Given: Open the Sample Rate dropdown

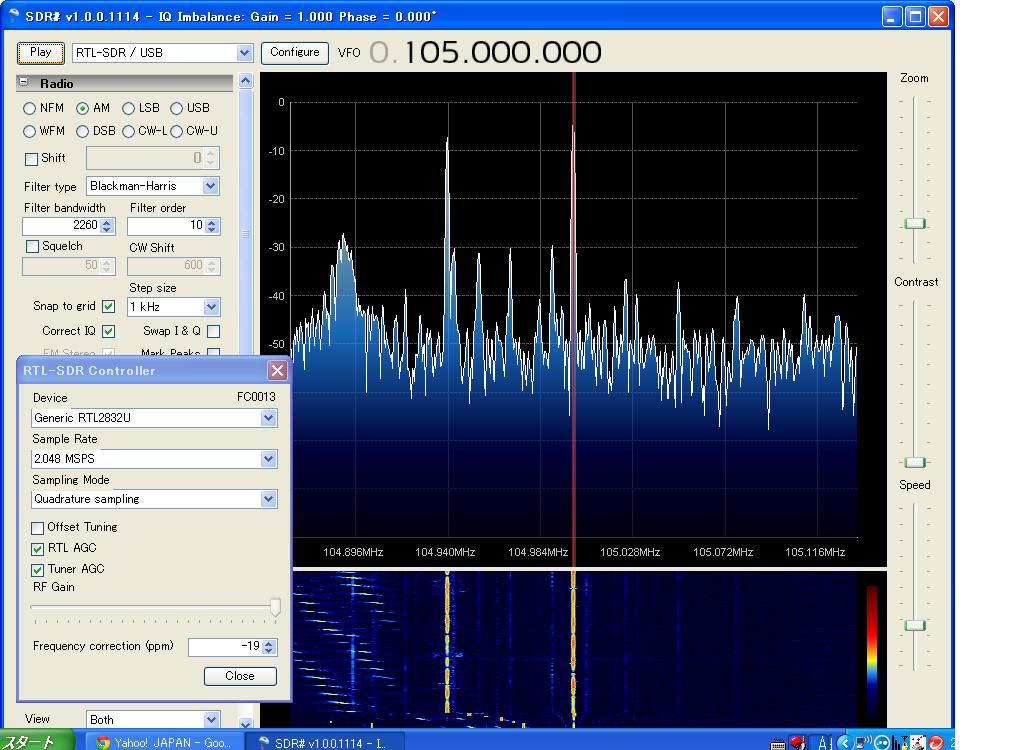Looking at the screenshot, I should click(268, 459).
